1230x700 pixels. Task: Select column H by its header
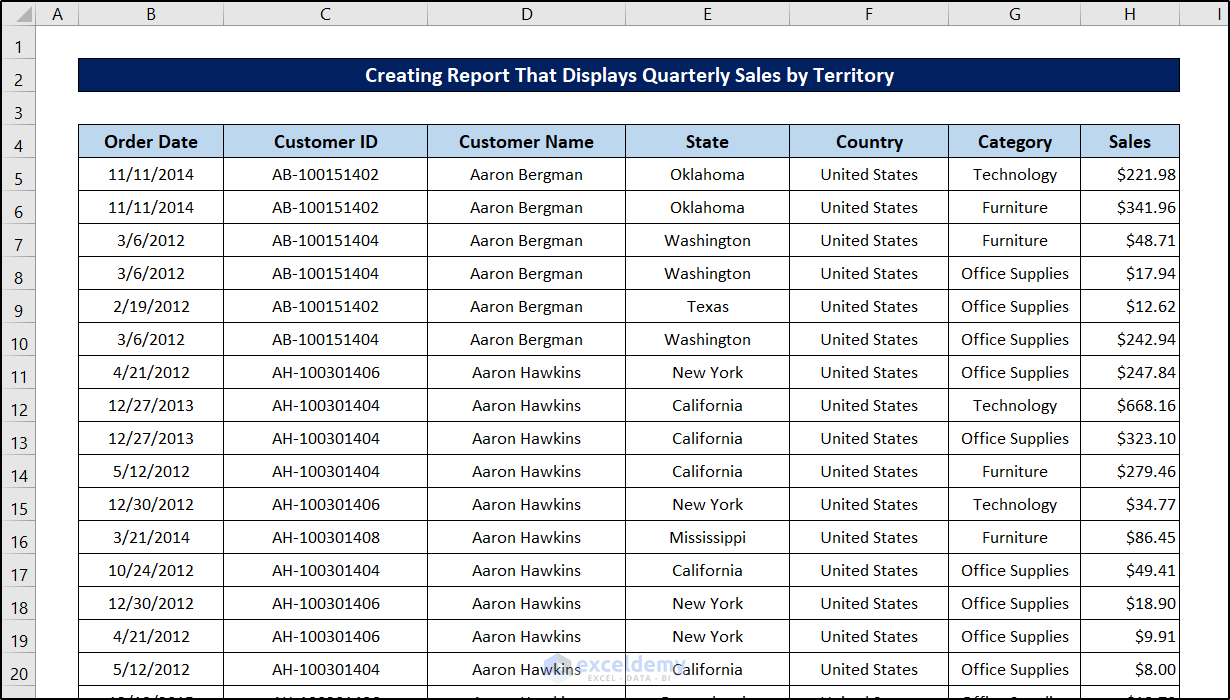point(1129,14)
